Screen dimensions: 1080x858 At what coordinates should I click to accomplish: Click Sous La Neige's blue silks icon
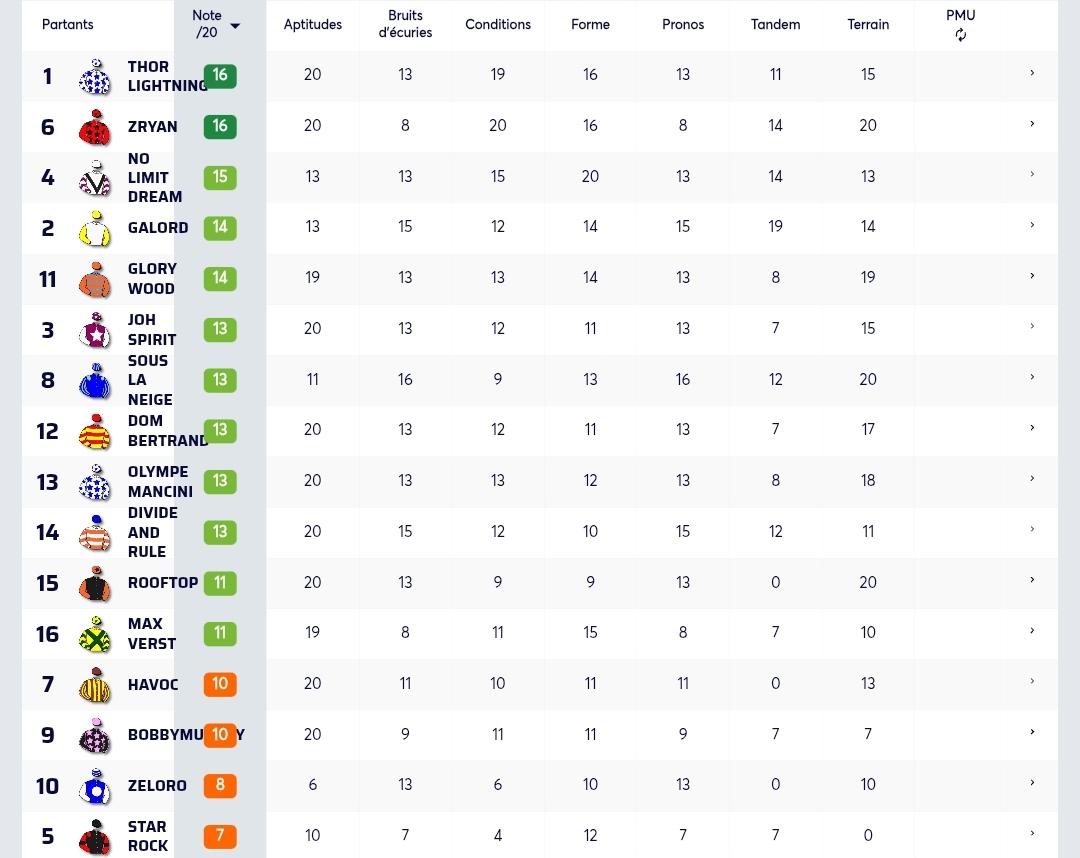click(95, 381)
